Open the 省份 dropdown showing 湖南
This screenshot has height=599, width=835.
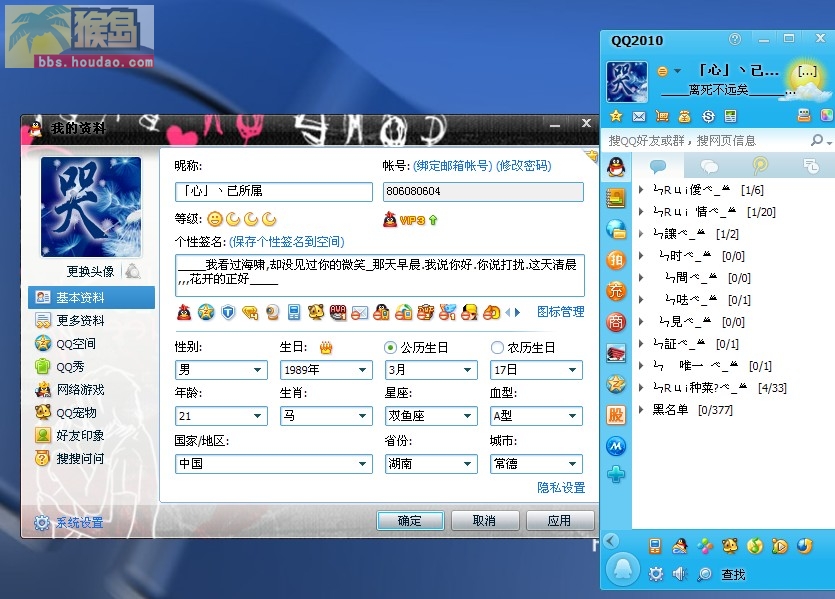431,464
